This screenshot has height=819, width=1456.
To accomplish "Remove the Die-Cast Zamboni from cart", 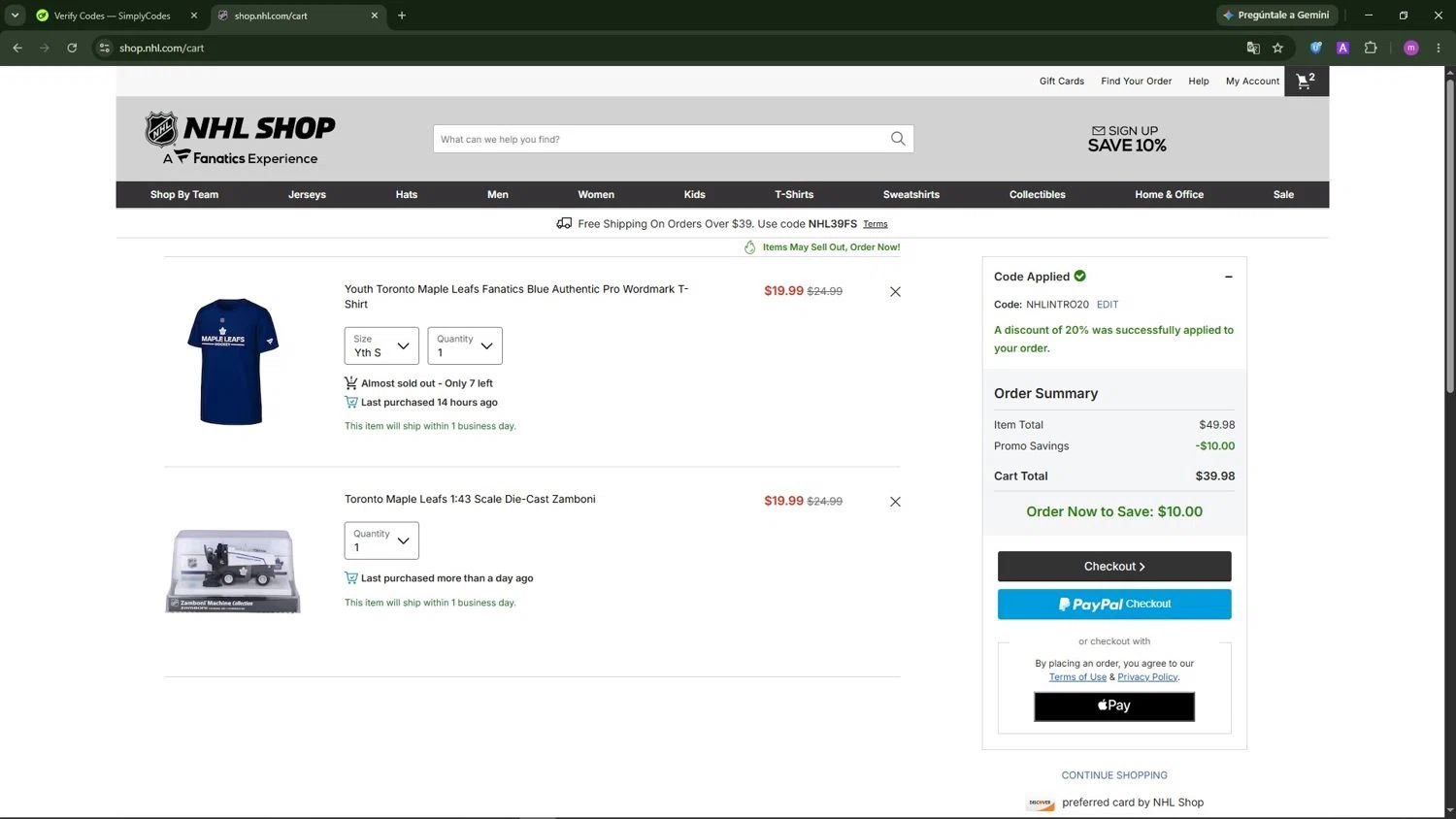I will pos(895,502).
